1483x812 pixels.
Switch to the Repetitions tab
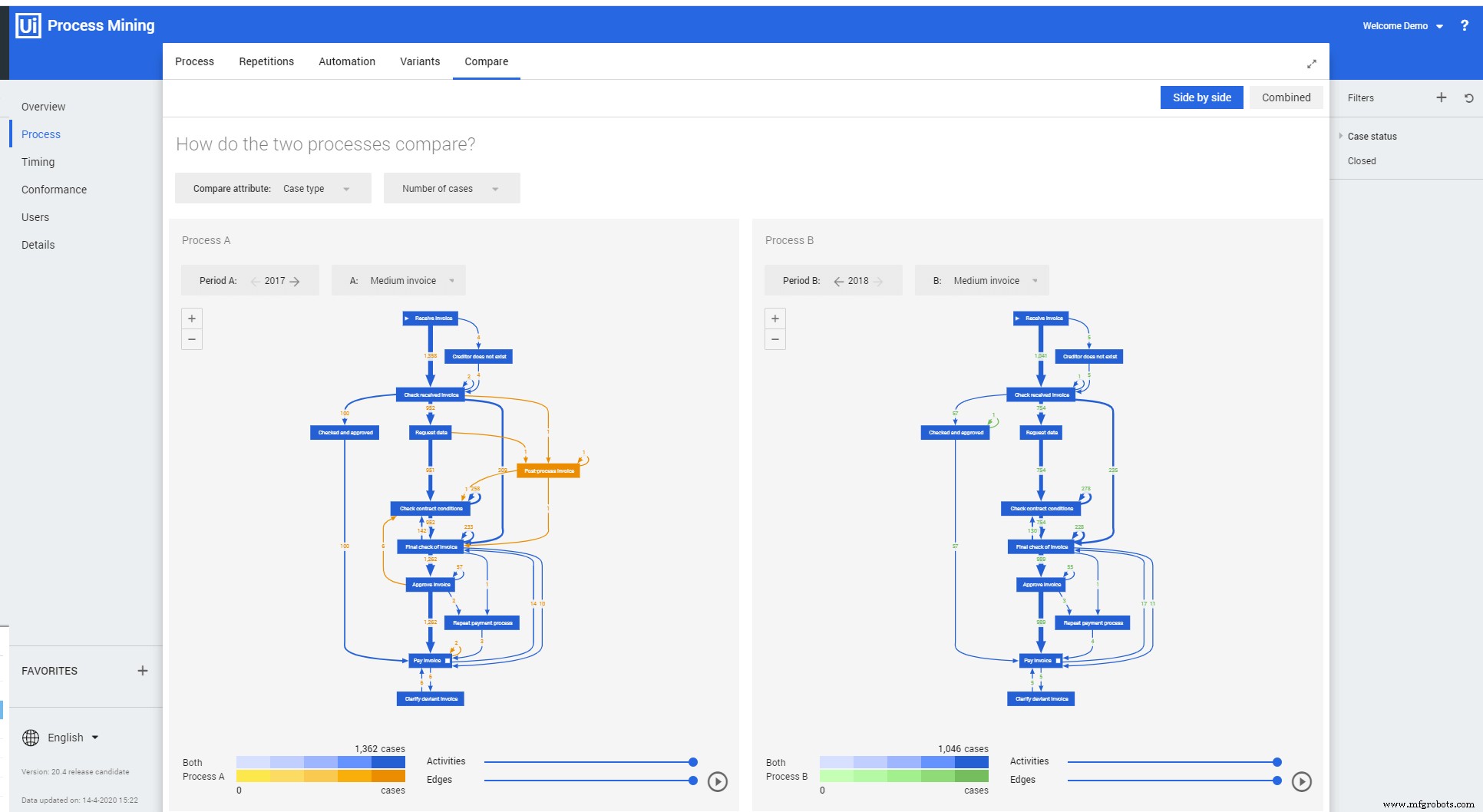click(266, 61)
